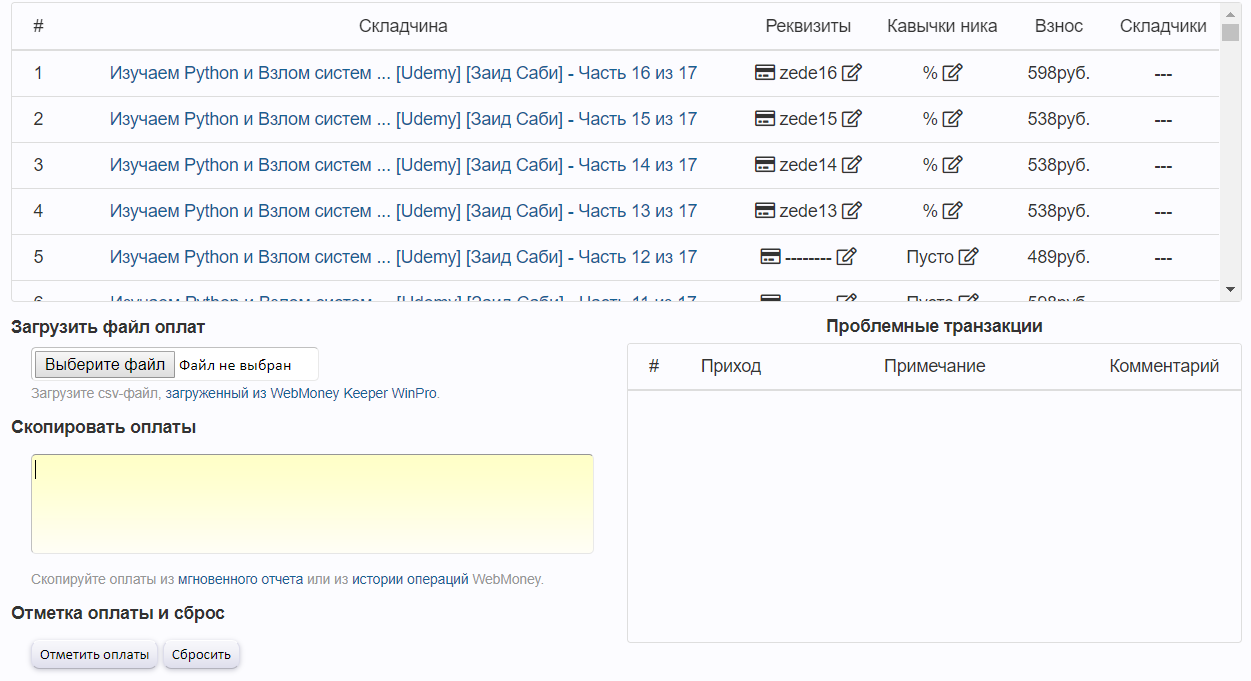The width and height of the screenshot is (1251, 681).
Task: Click 'Отметить оплаты' button
Action: tap(95, 655)
